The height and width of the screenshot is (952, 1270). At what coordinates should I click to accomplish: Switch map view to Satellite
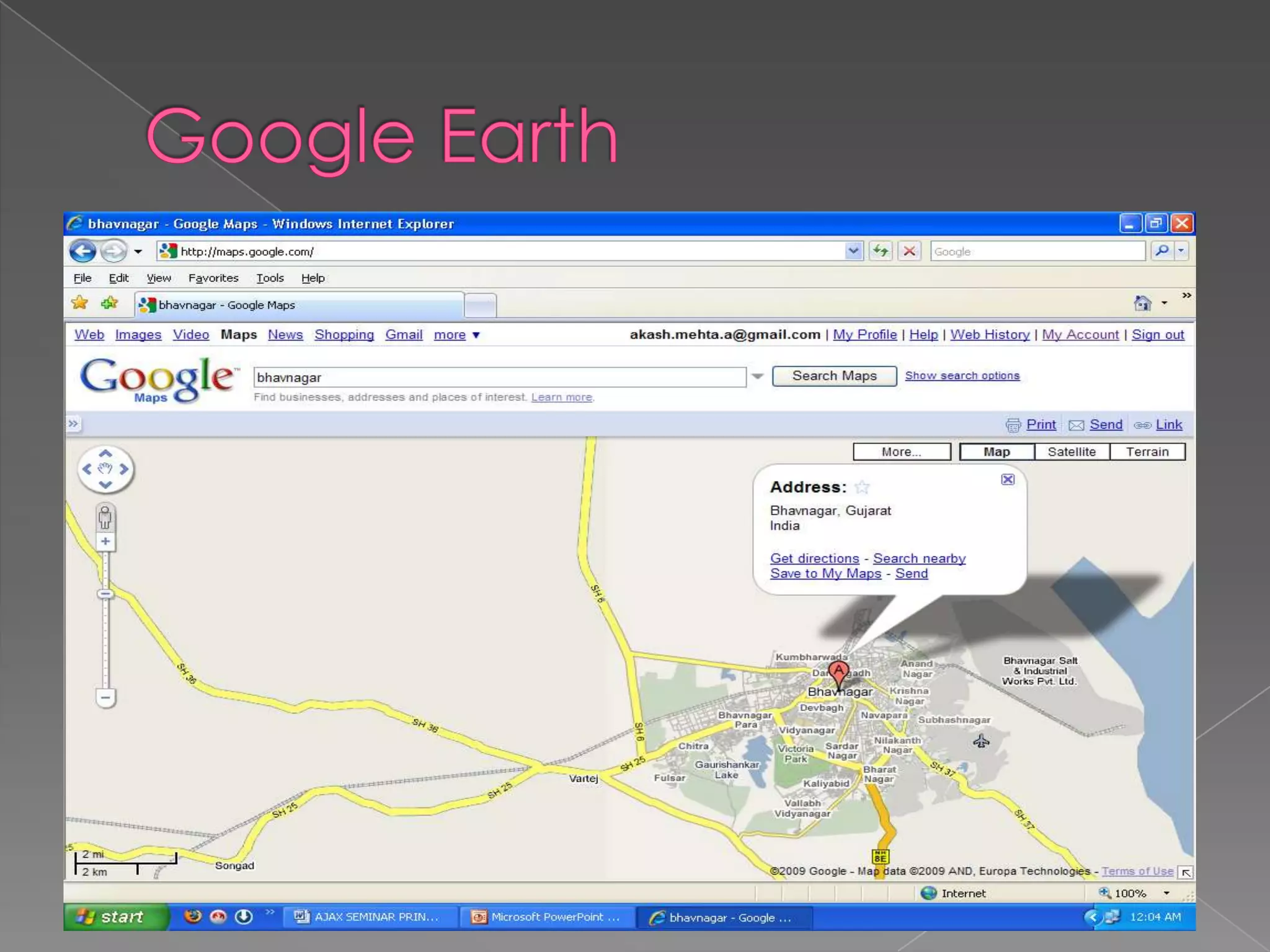[x=1072, y=452]
